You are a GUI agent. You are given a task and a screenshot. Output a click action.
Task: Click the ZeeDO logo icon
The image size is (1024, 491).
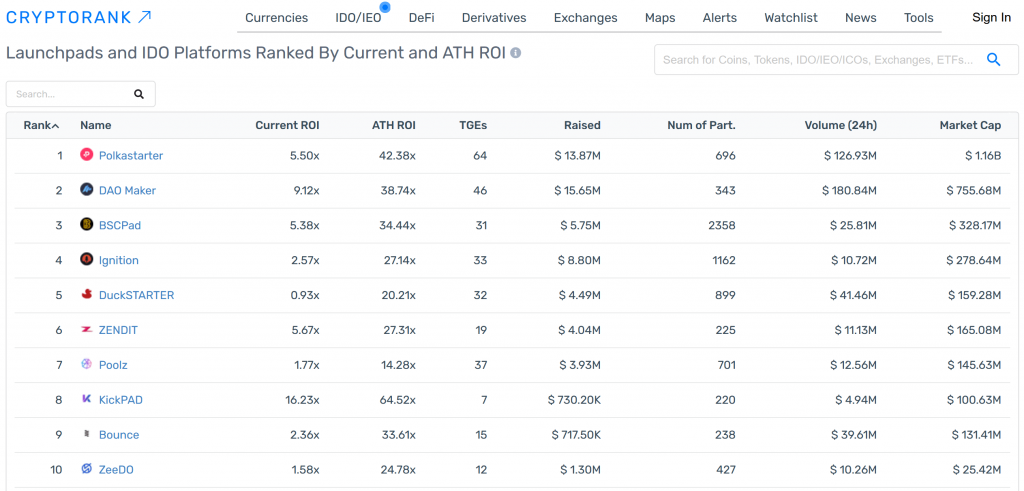pos(86,469)
